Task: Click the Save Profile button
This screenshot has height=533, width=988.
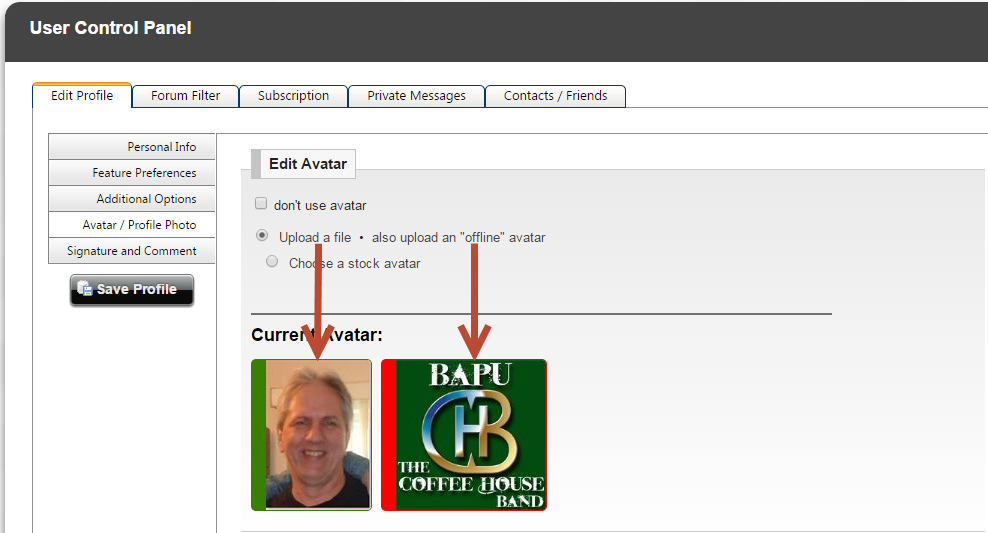Action: point(132,290)
